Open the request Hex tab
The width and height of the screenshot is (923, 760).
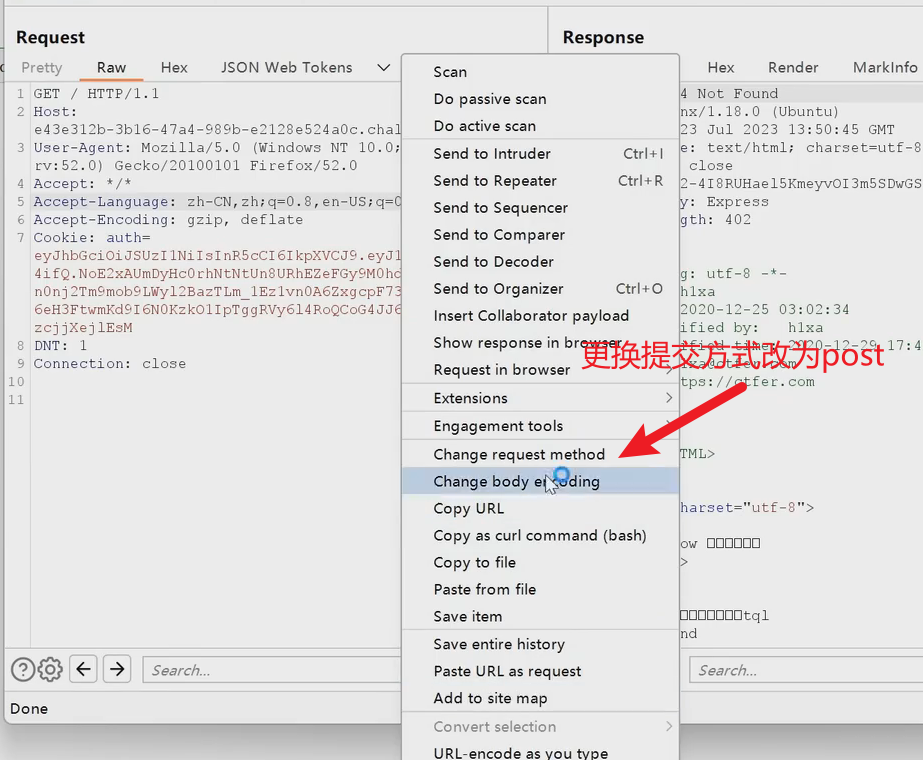point(174,68)
